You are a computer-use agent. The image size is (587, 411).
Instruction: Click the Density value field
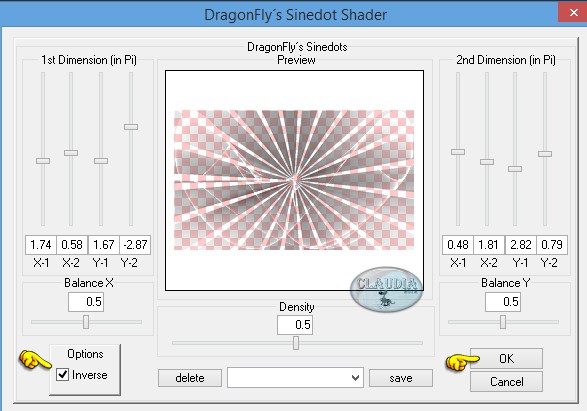[x=295, y=325]
